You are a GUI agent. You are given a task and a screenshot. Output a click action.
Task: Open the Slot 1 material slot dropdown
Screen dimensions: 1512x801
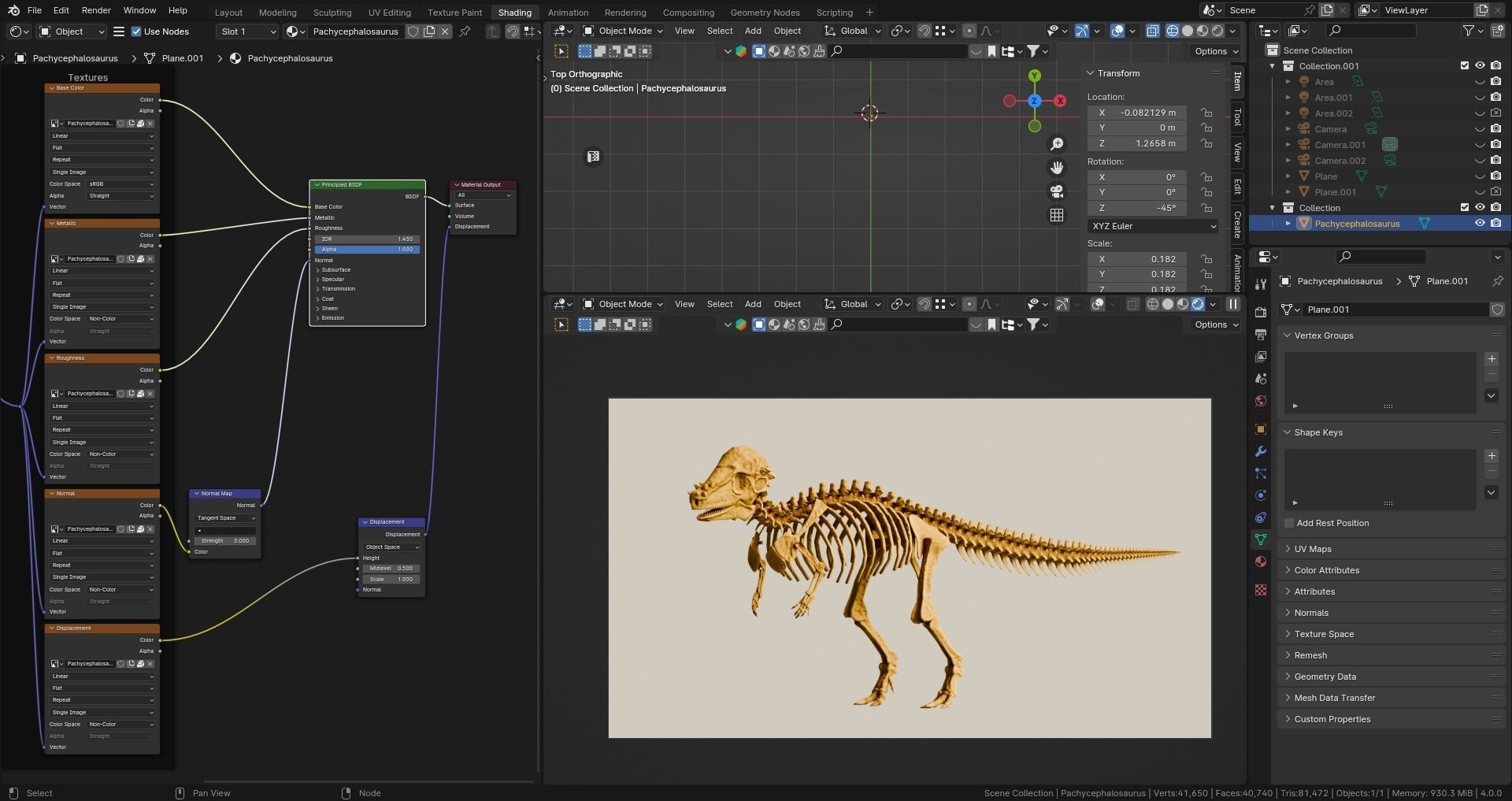tap(247, 32)
